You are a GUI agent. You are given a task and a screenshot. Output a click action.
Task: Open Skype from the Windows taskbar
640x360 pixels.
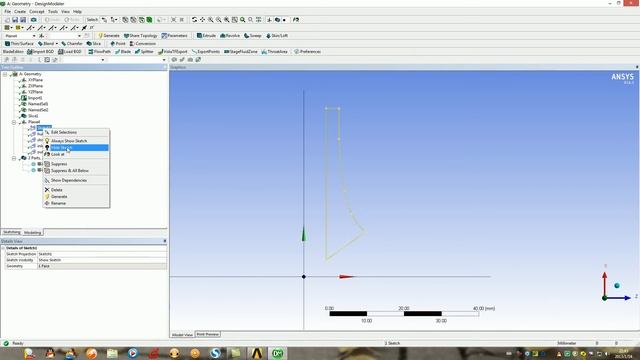[216, 353]
